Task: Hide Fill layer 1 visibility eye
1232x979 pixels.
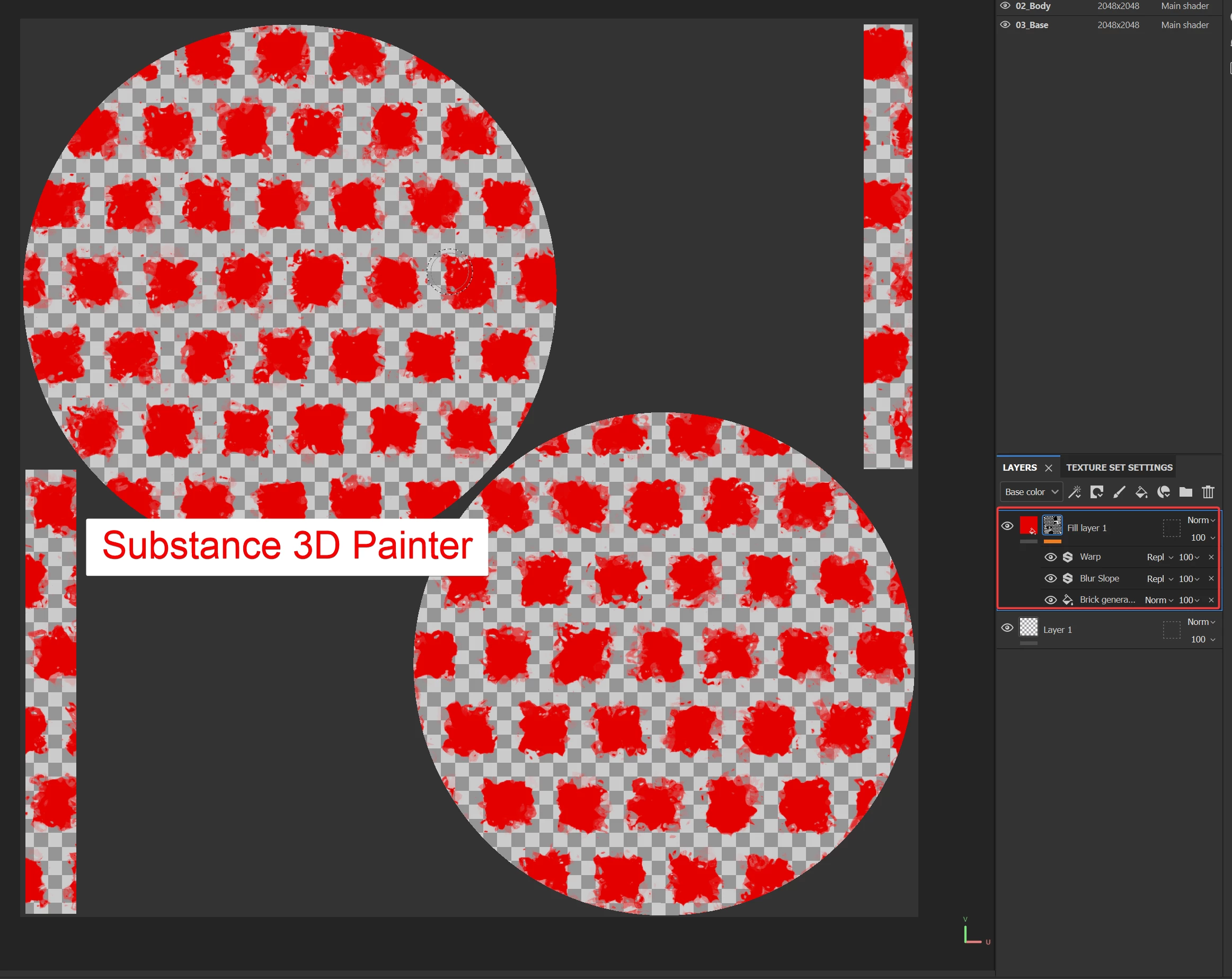Action: pos(1007,526)
